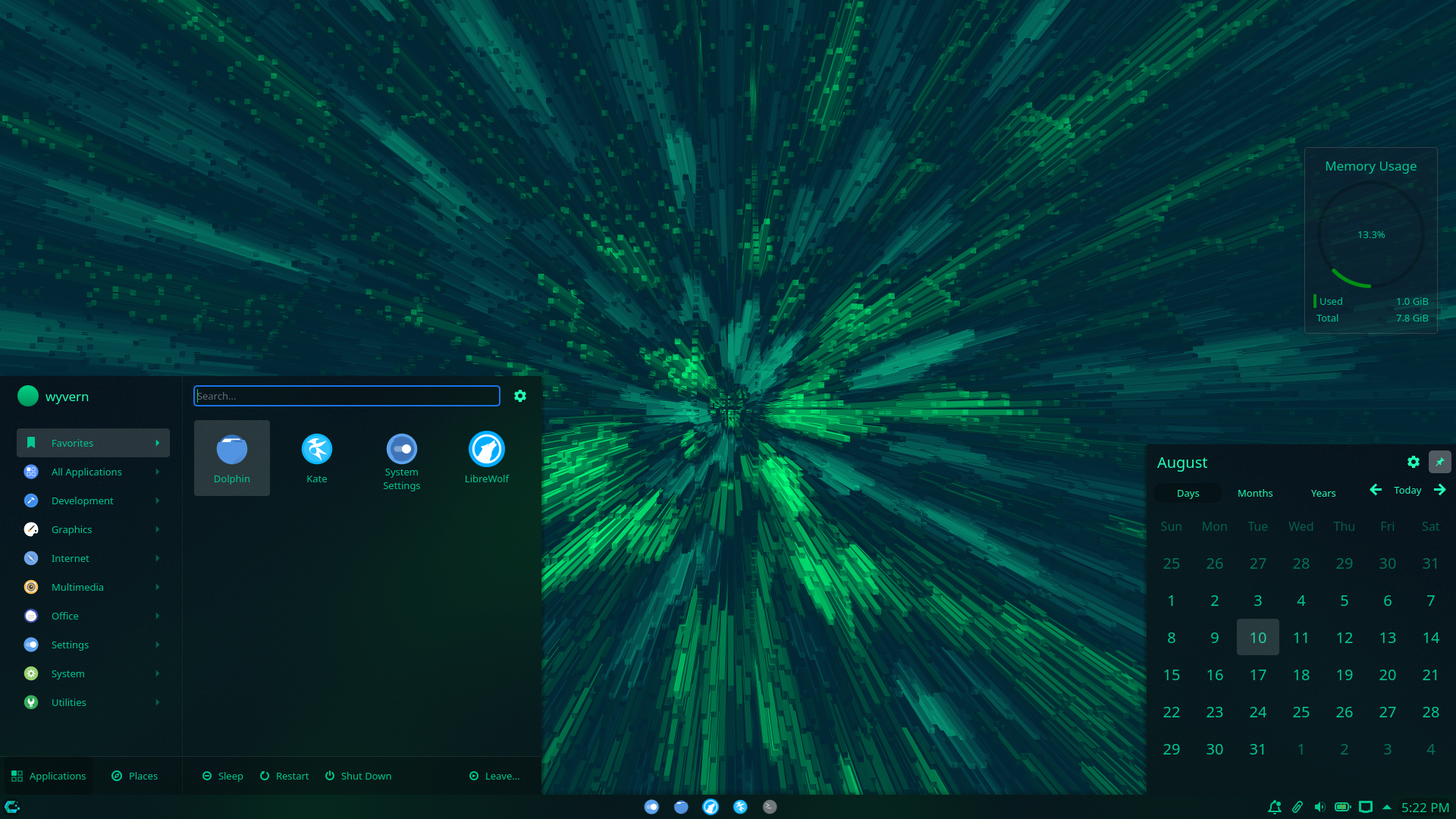Screen dimensions: 1456x819
Task: Click the menu configuration gear beside search
Action: coord(520,395)
